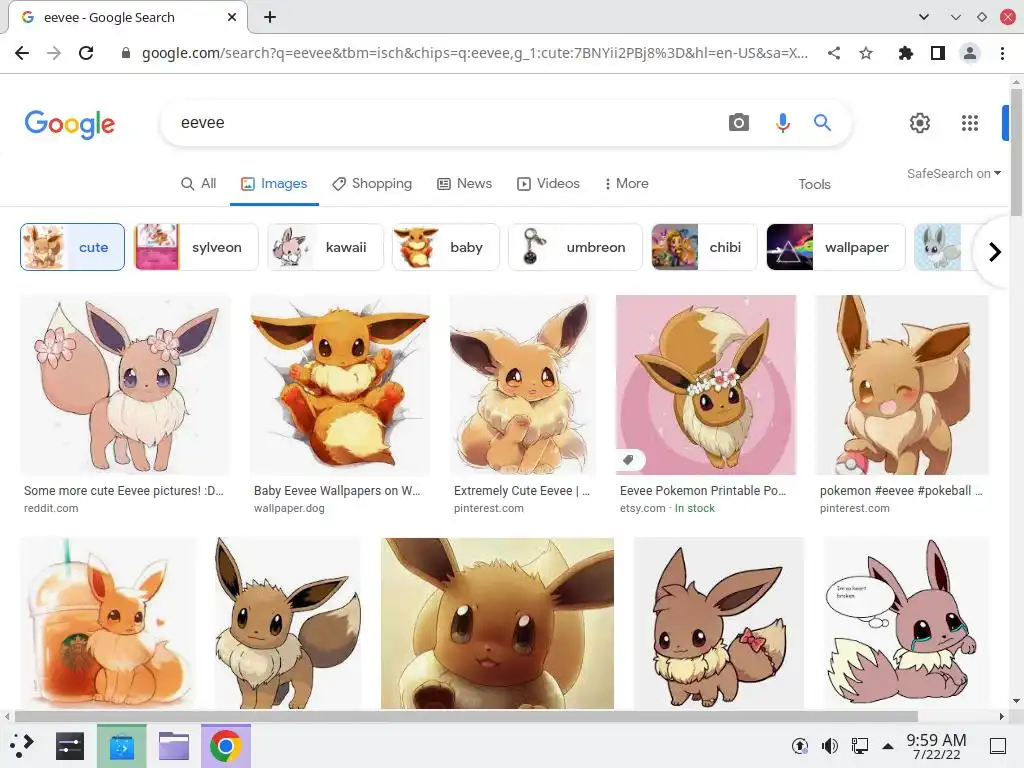Click the Chrome icon in the taskbar
The height and width of the screenshot is (768, 1024).
(x=225, y=745)
